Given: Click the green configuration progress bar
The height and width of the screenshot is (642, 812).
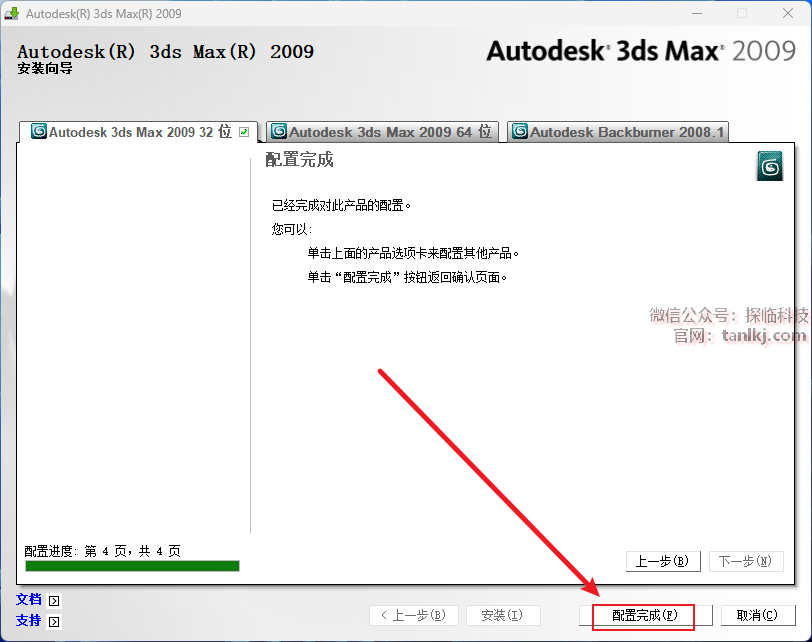Looking at the screenshot, I should pyautogui.click(x=133, y=566).
